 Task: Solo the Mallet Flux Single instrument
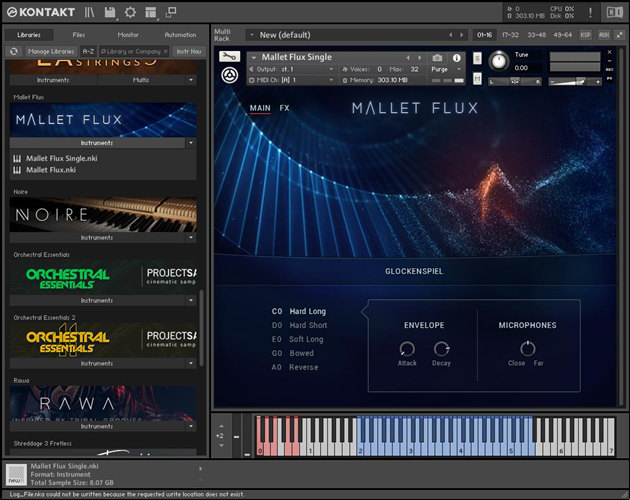[x=477, y=57]
